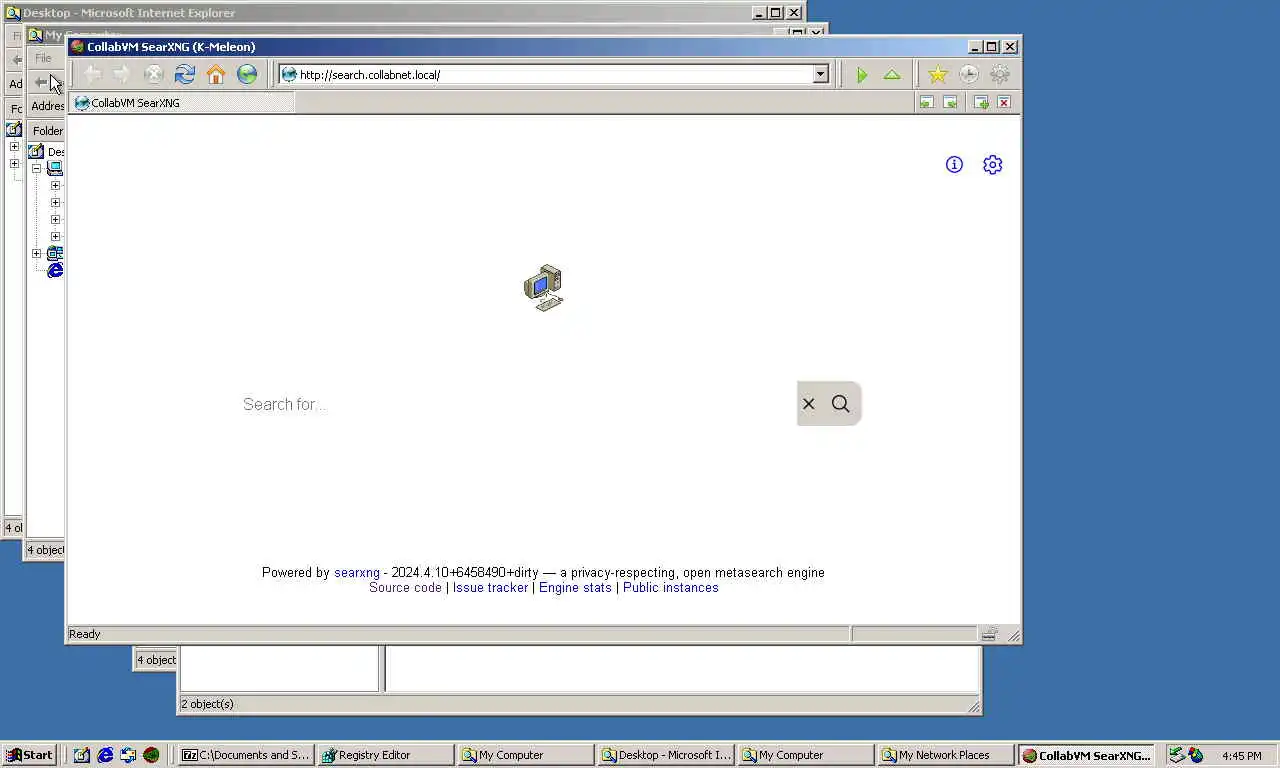Select My Computer icon in folder tree
Viewport: 1280px width, 768px height.
[x=55, y=169]
